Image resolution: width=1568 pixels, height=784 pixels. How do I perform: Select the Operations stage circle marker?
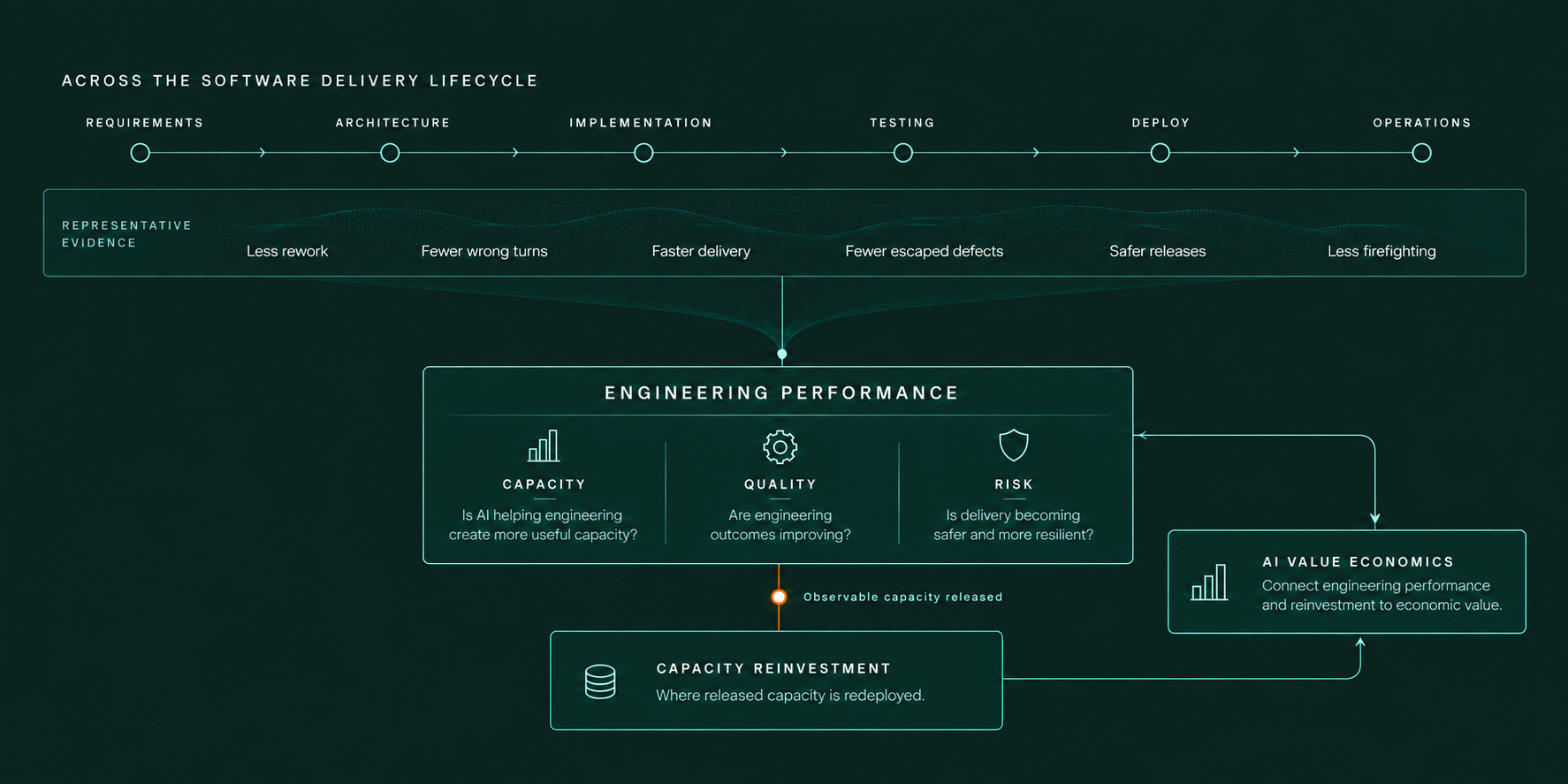point(1421,153)
